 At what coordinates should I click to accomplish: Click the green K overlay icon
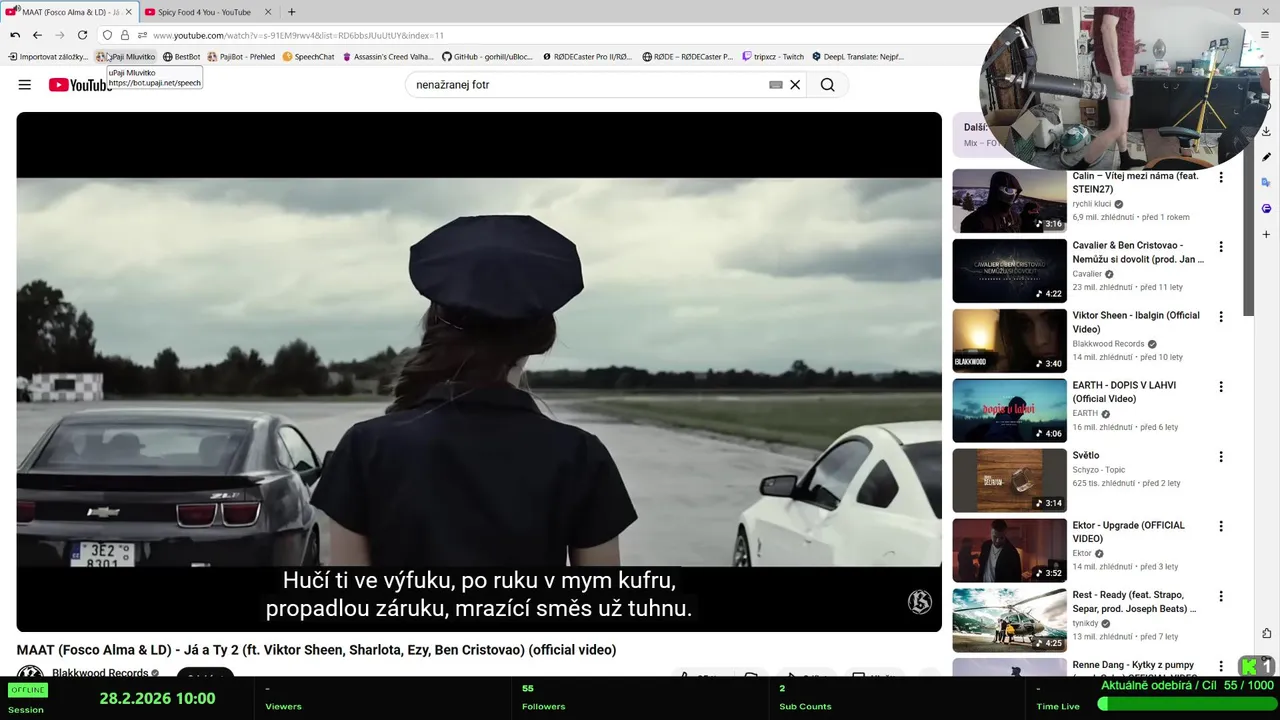pyautogui.click(x=1249, y=666)
